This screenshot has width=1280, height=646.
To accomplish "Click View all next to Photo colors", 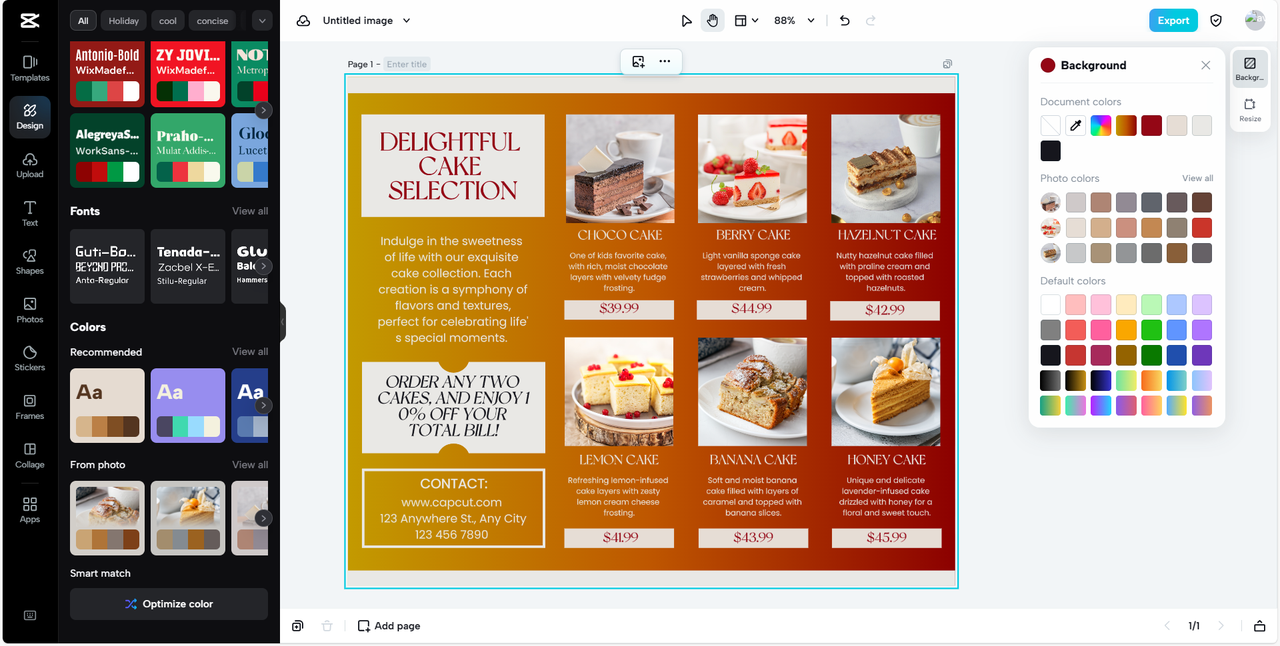I will click(1198, 178).
